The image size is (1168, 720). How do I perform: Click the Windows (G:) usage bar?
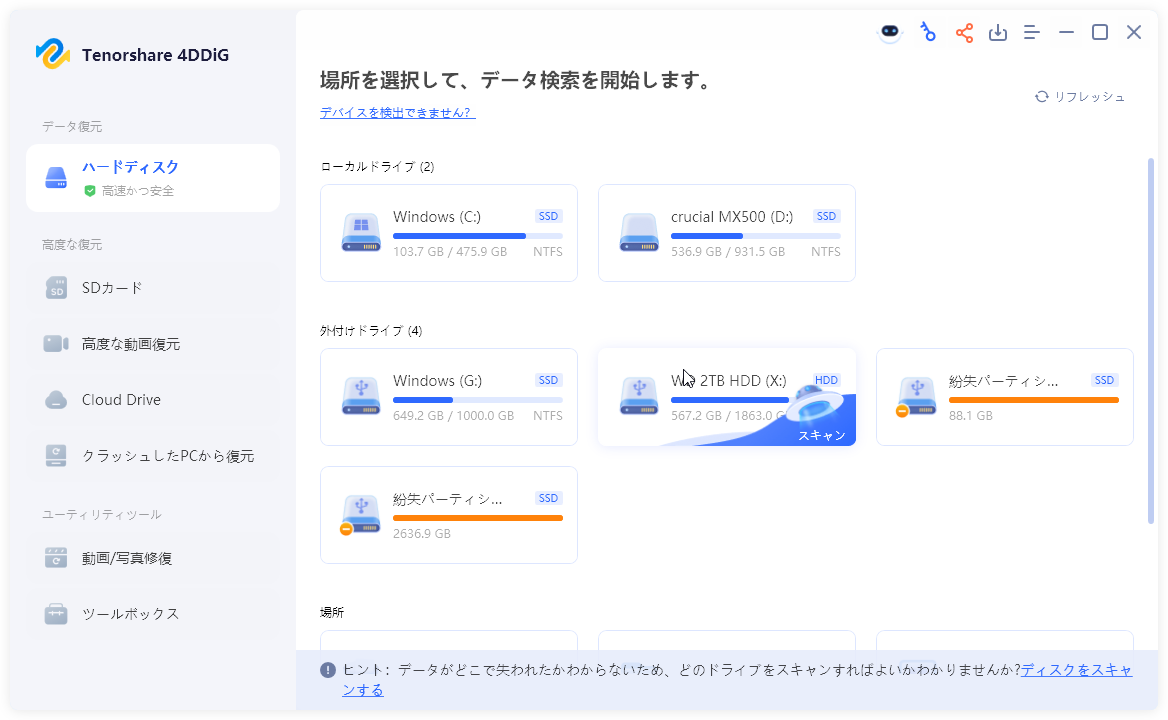click(477, 400)
